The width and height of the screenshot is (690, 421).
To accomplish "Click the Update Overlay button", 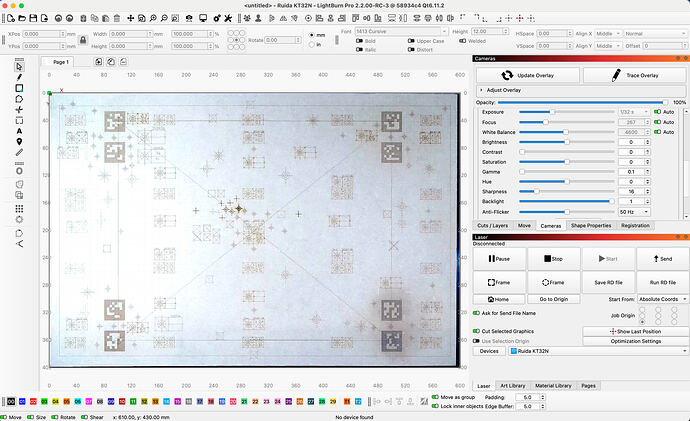I will [528, 75].
